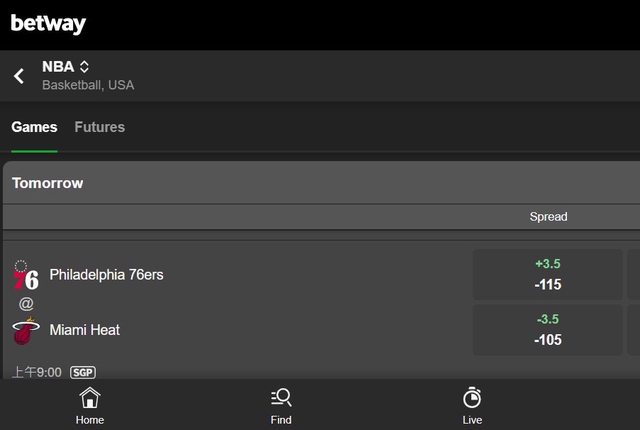
Task: Open the Futures tab
Action: (99, 127)
